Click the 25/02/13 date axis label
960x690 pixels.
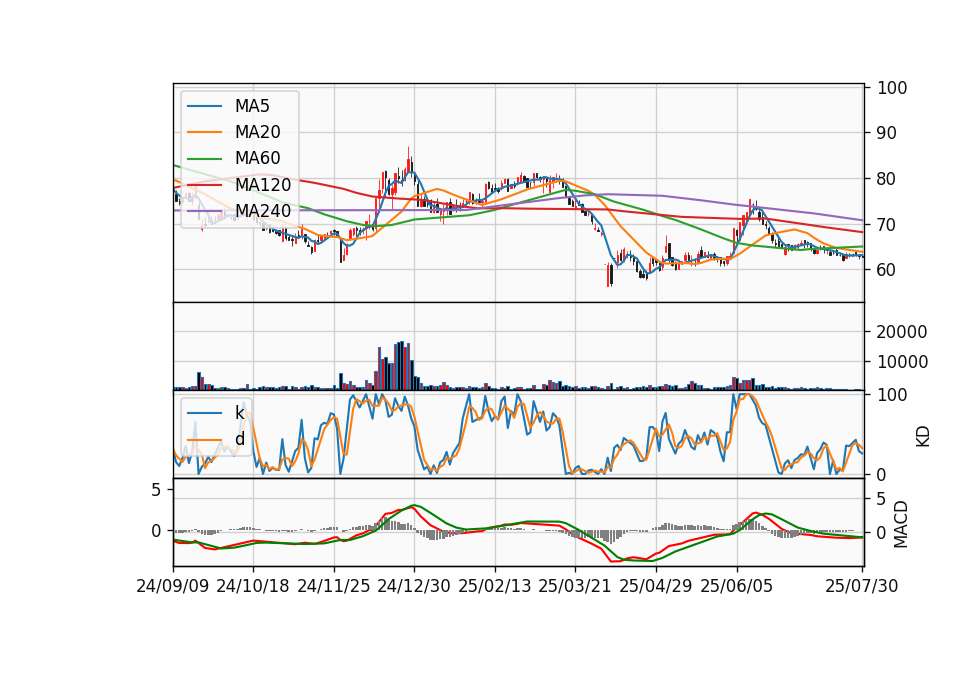[495, 586]
